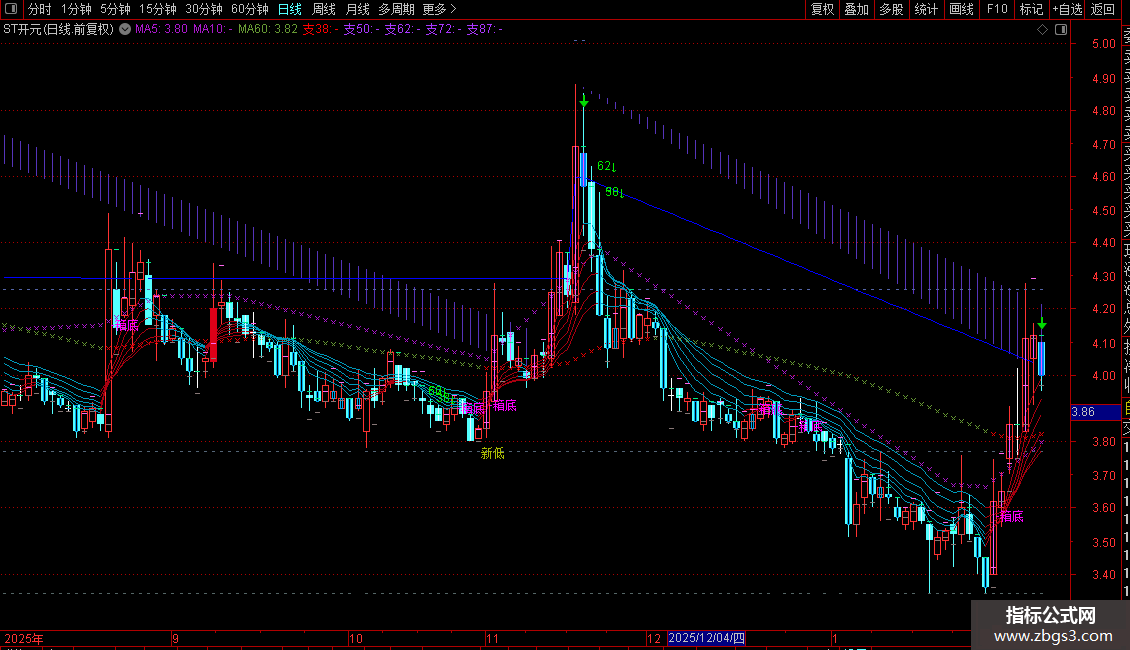1130x650 pixels.
Task: Click the 新低 marker on chart
Action: pyautogui.click(x=493, y=453)
